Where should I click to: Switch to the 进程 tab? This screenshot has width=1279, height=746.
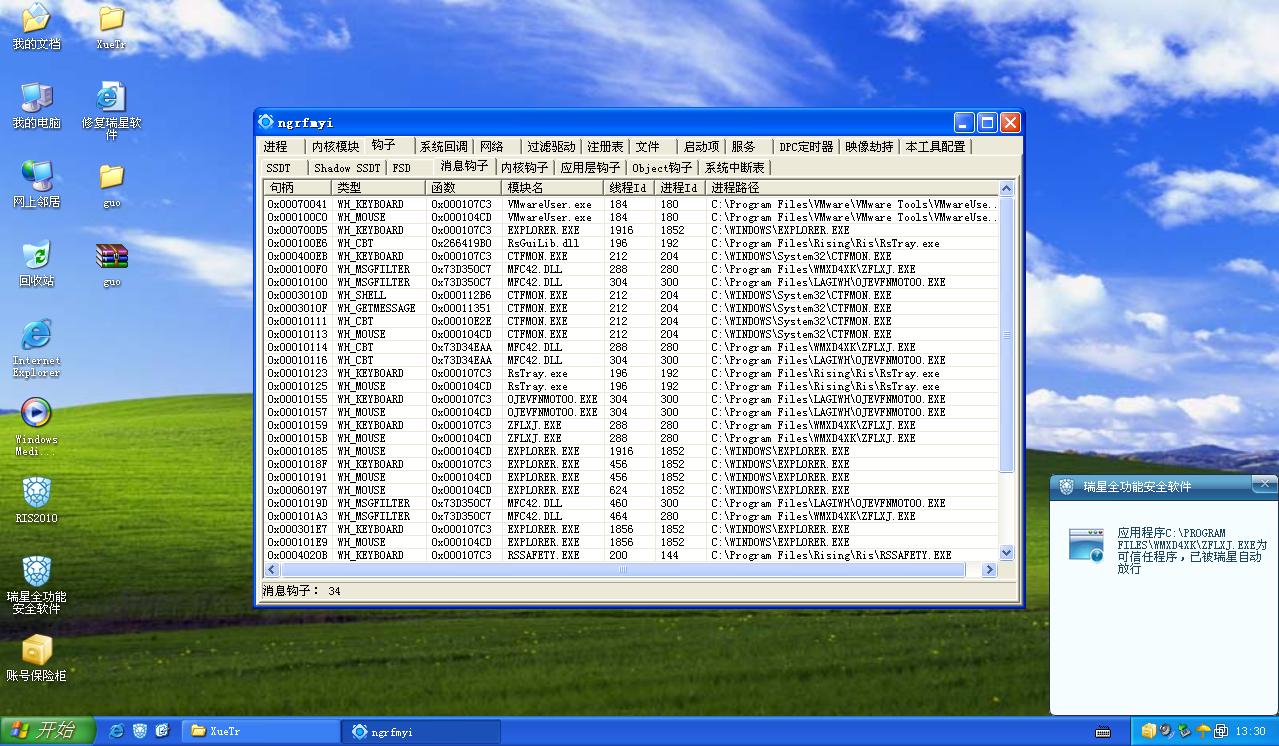tap(276, 147)
